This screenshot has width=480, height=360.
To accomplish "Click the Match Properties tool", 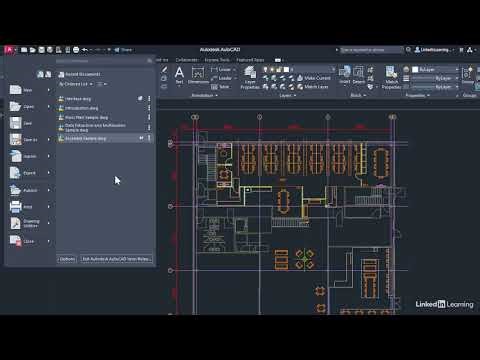I will [x=391, y=78].
